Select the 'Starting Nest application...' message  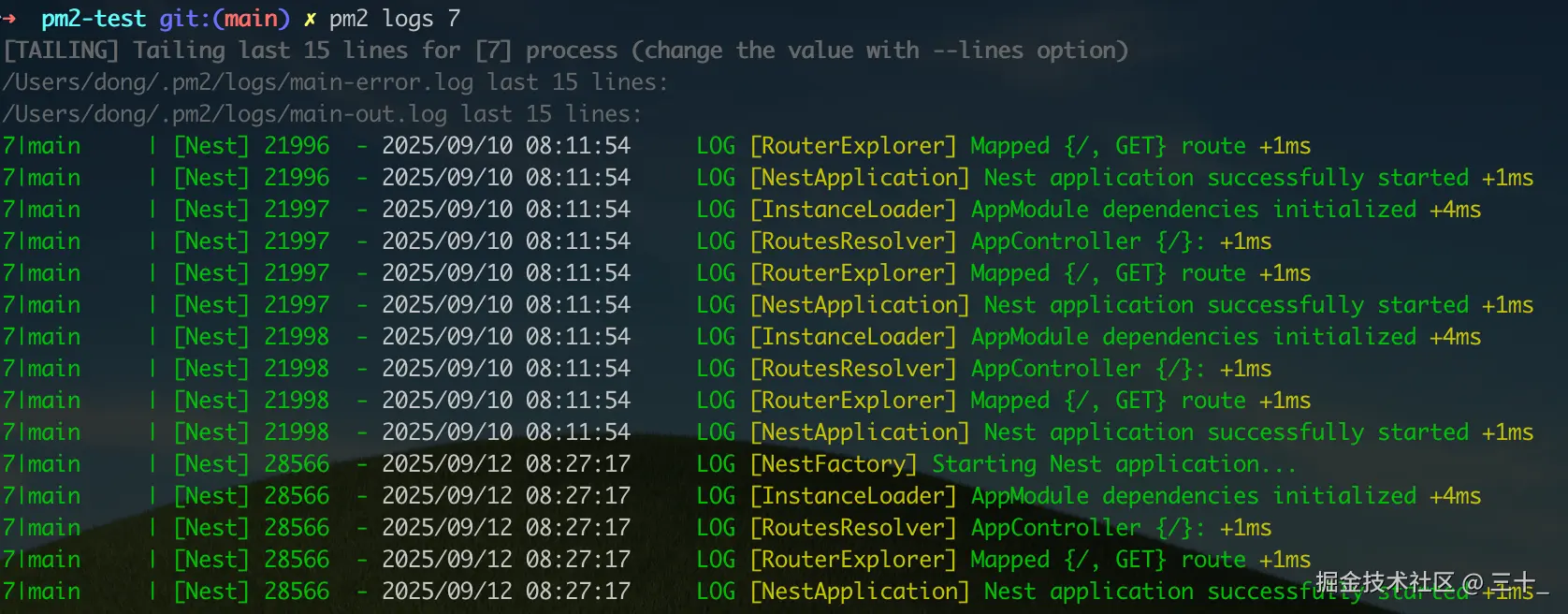(1113, 464)
